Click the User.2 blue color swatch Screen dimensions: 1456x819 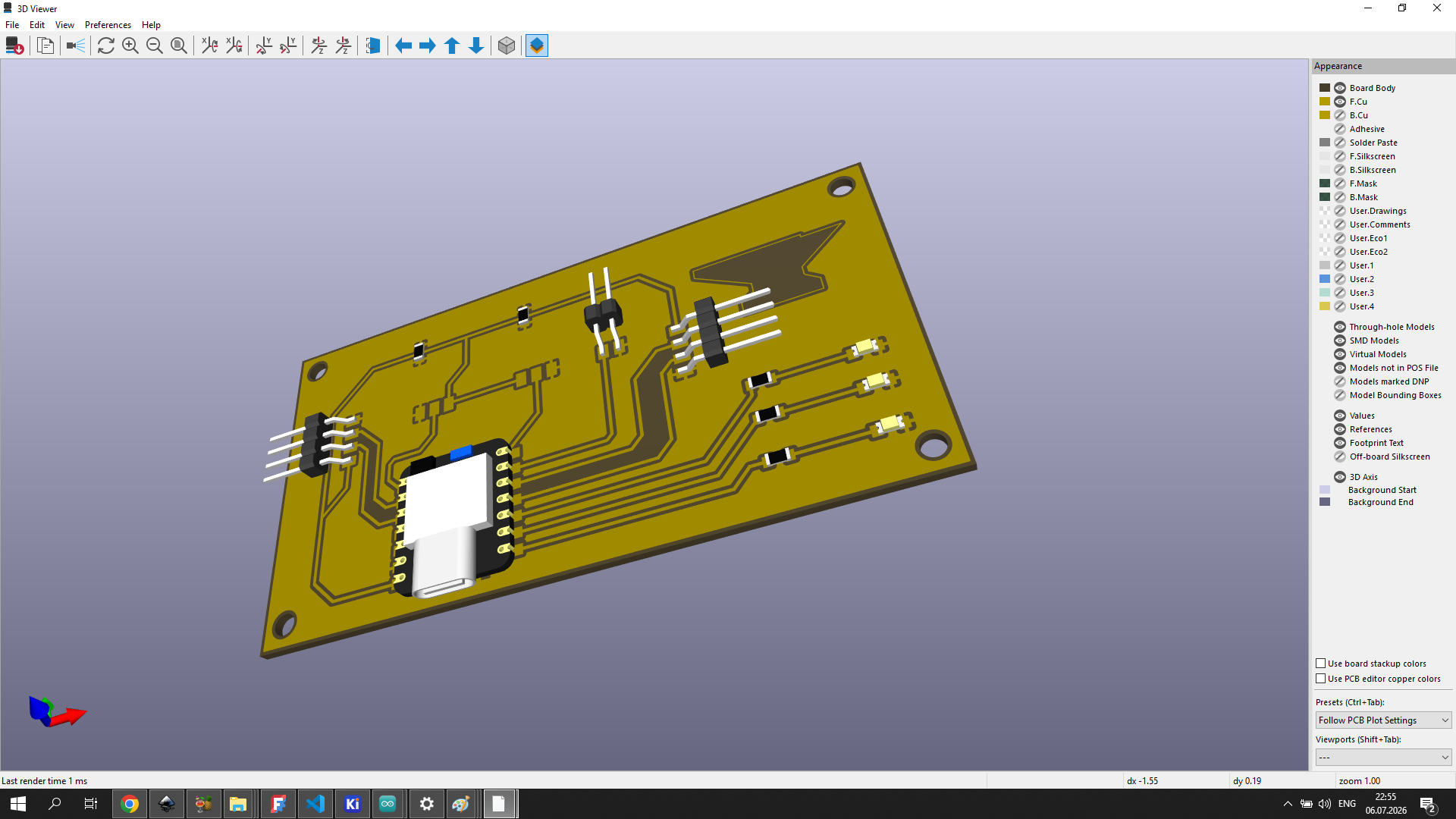point(1325,279)
